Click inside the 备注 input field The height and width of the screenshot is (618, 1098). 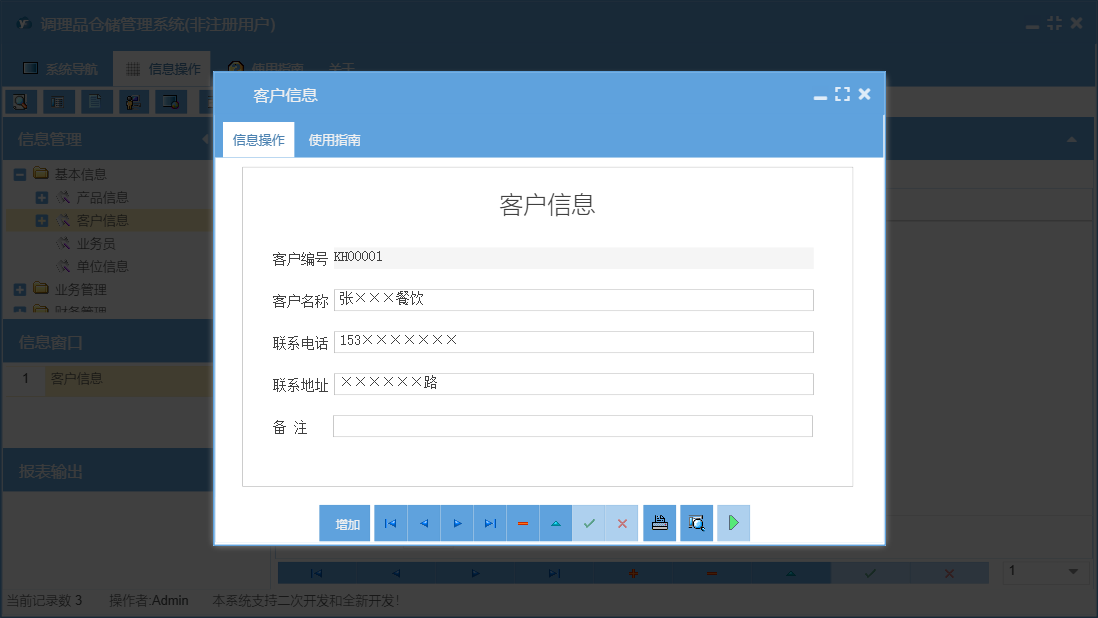[573, 425]
